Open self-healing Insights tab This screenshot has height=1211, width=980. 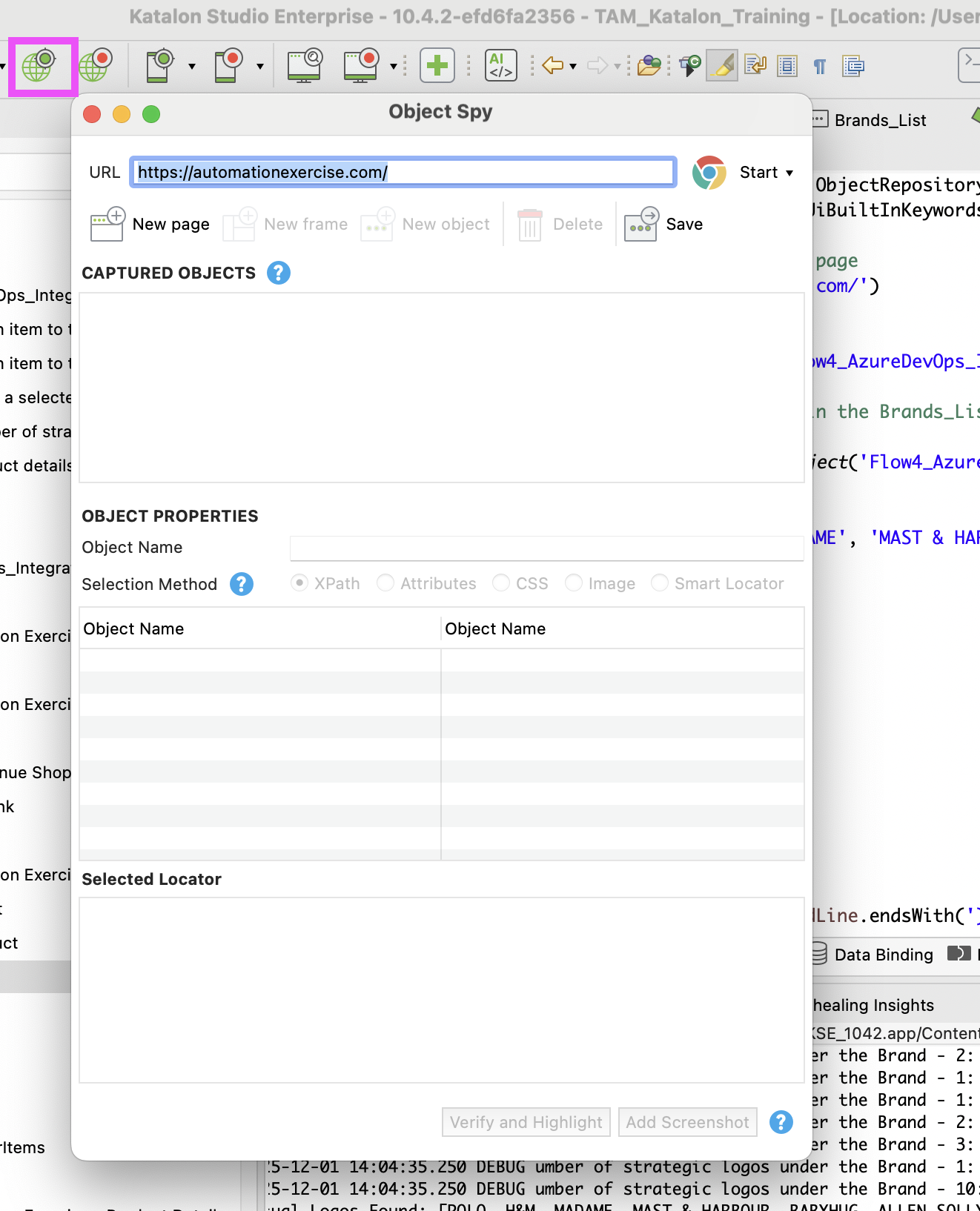pyautogui.click(x=874, y=1005)
